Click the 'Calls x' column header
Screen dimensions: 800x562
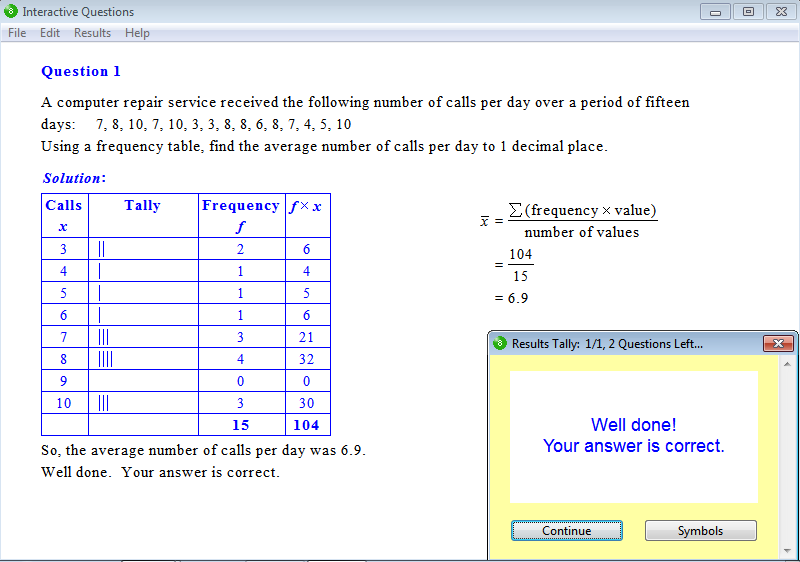coord(64,215)
